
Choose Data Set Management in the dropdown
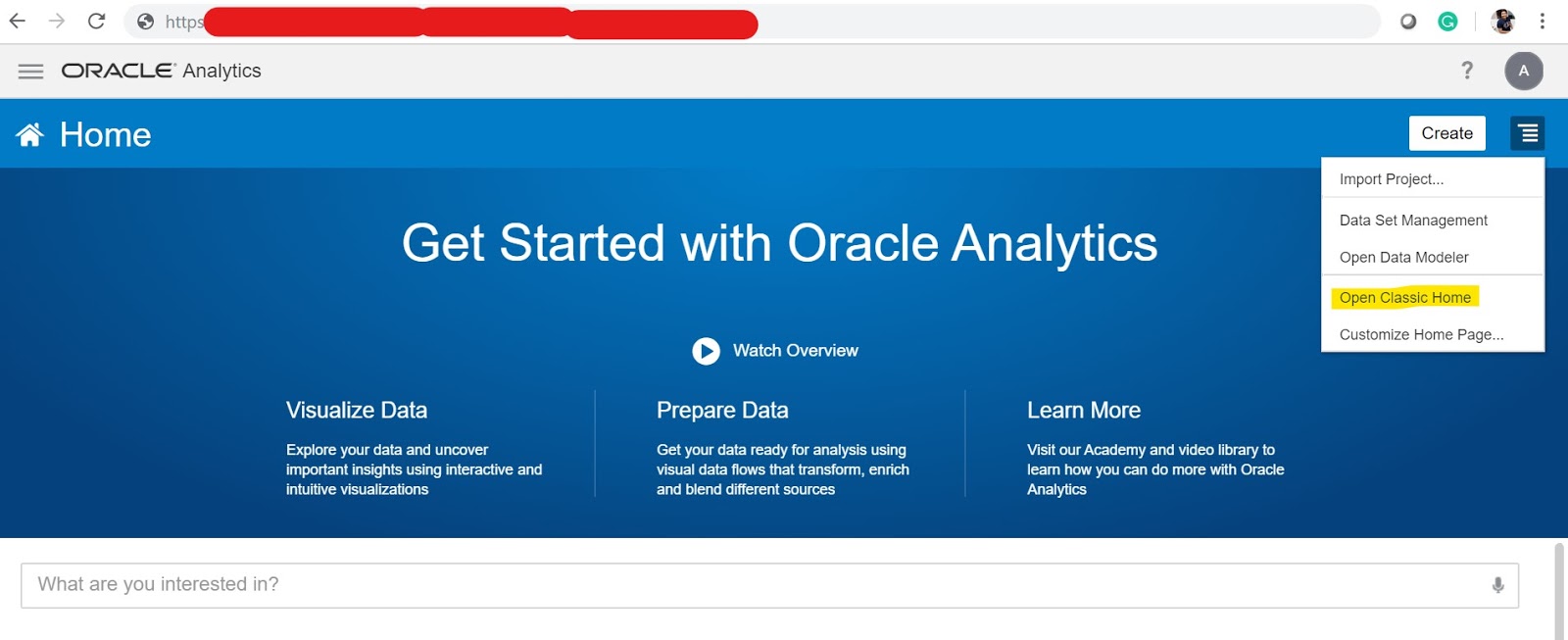click(1412, 220)
